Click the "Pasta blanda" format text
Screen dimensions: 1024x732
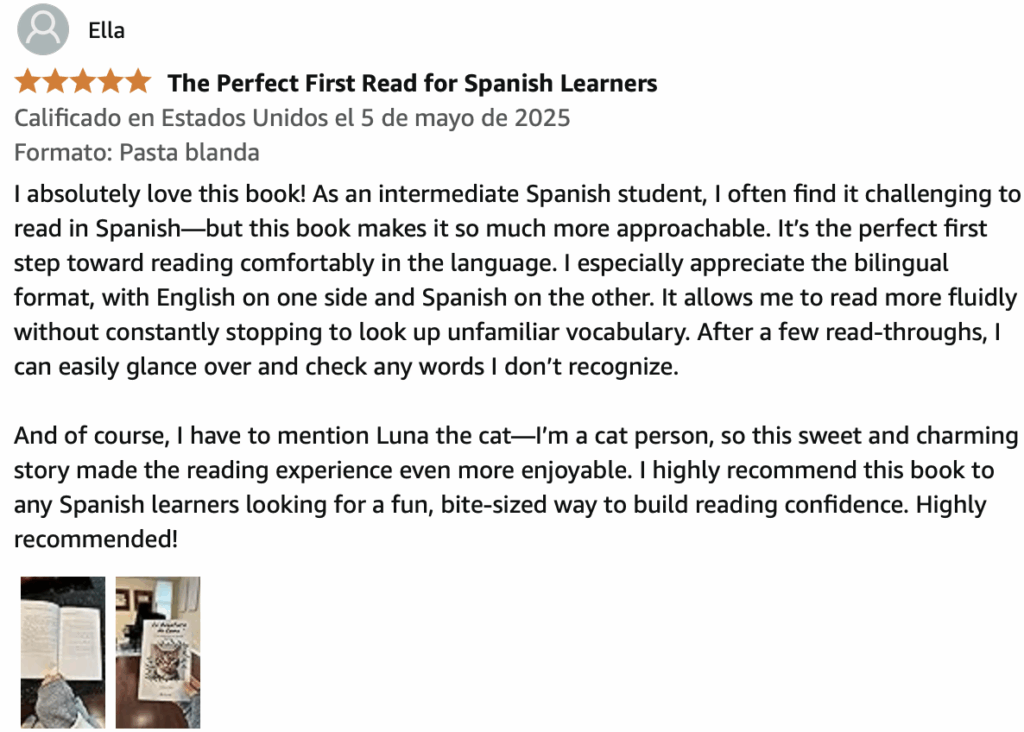click(x=189, y=152)
